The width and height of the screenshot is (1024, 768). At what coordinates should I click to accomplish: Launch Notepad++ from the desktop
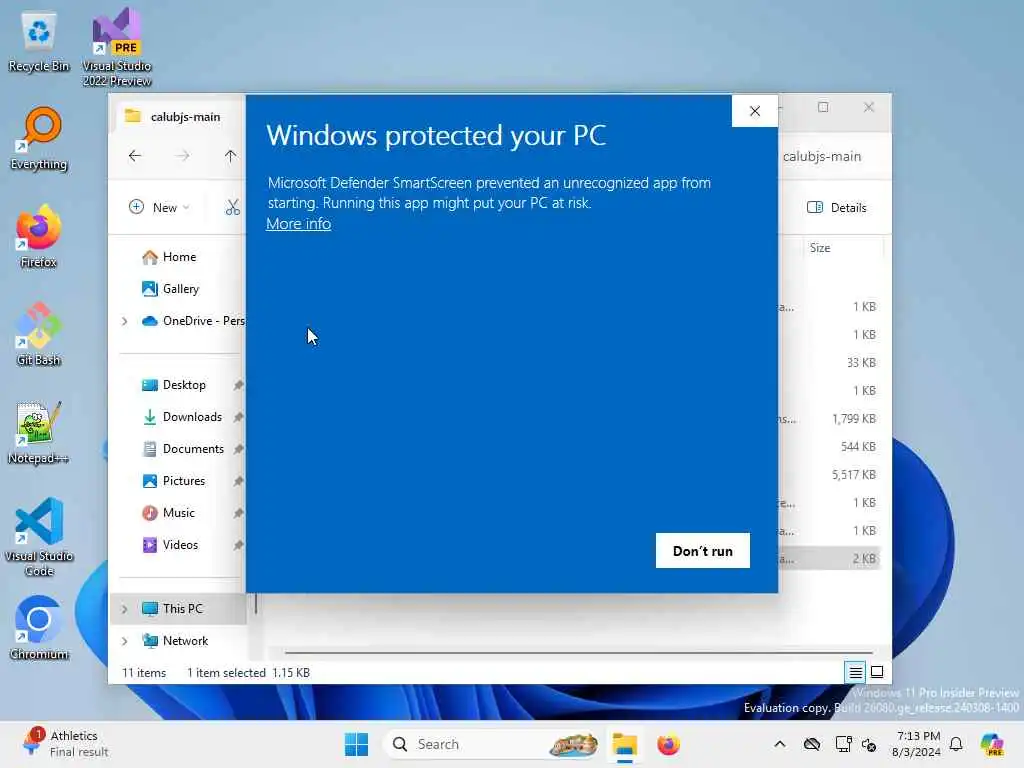39,432
